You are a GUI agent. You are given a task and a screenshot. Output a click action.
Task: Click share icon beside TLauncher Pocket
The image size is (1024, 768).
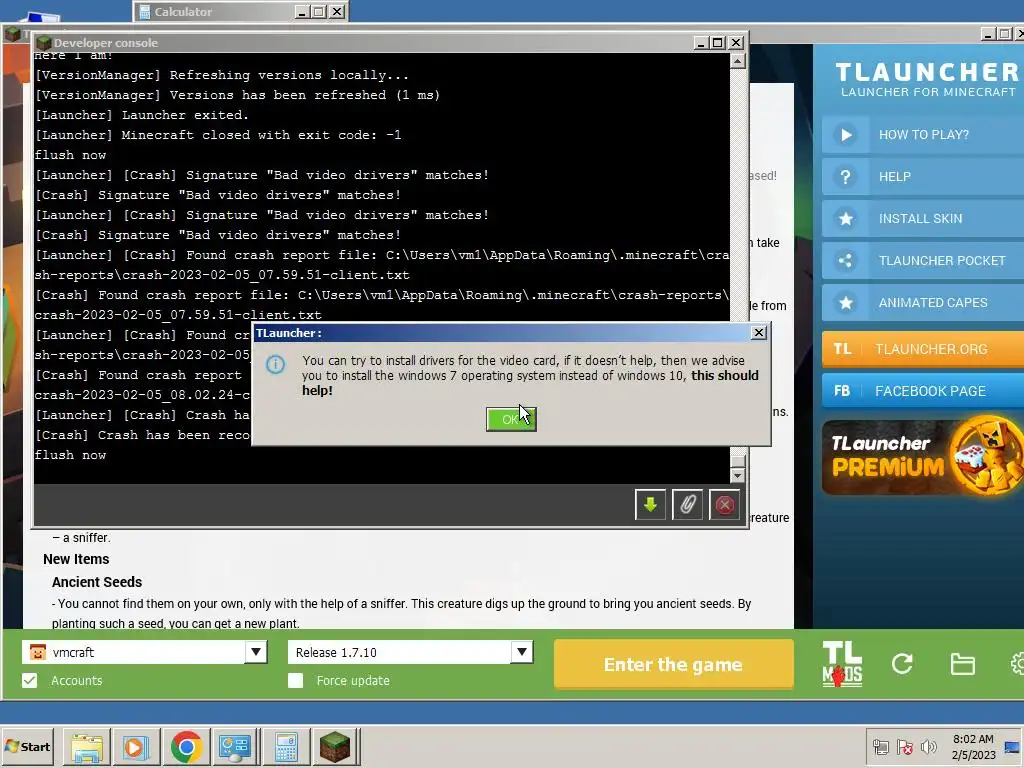[x=846, y=261]
